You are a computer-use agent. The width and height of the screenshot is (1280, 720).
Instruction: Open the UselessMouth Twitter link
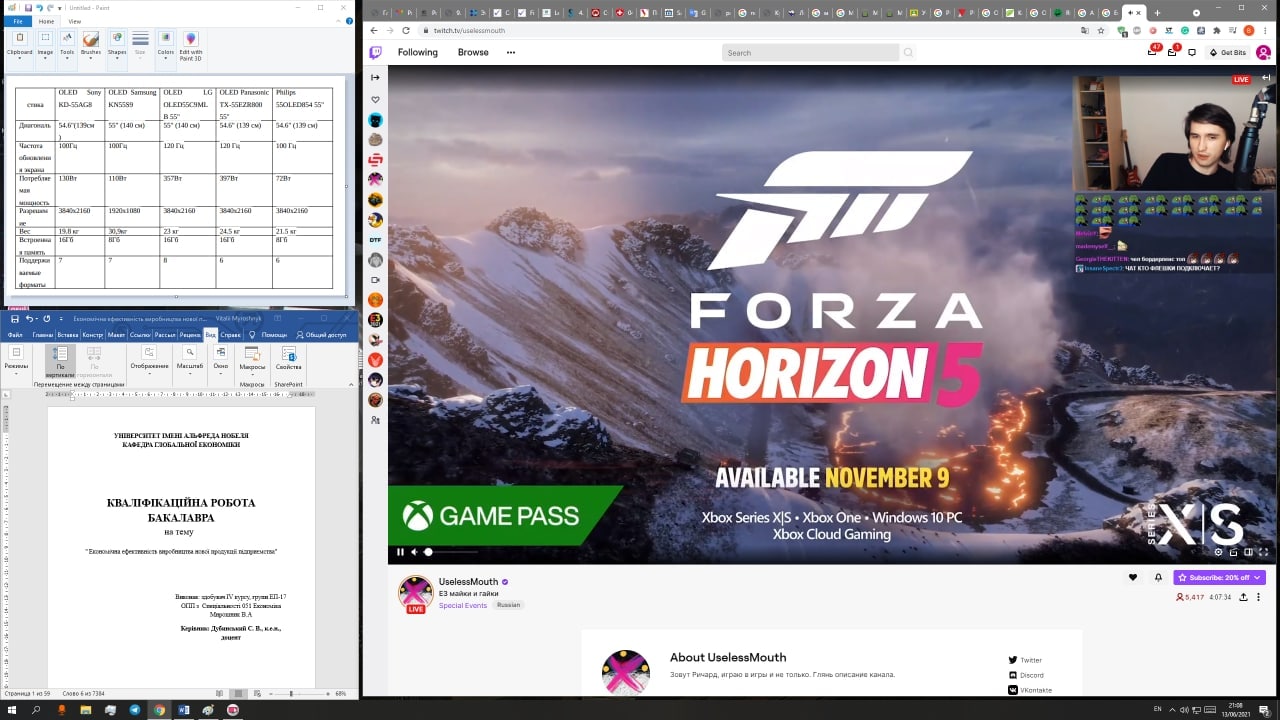pos(1025,660)
